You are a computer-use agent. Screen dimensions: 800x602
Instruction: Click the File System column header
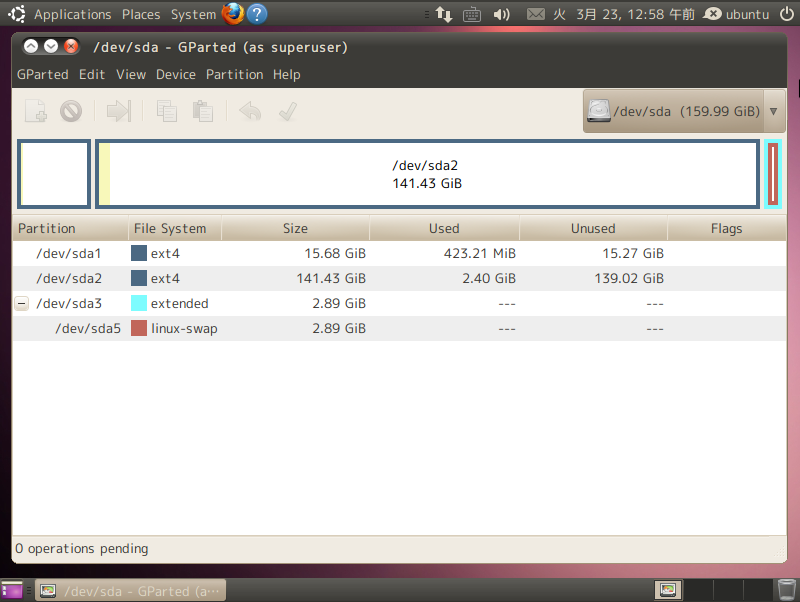[x=175, y=229]
